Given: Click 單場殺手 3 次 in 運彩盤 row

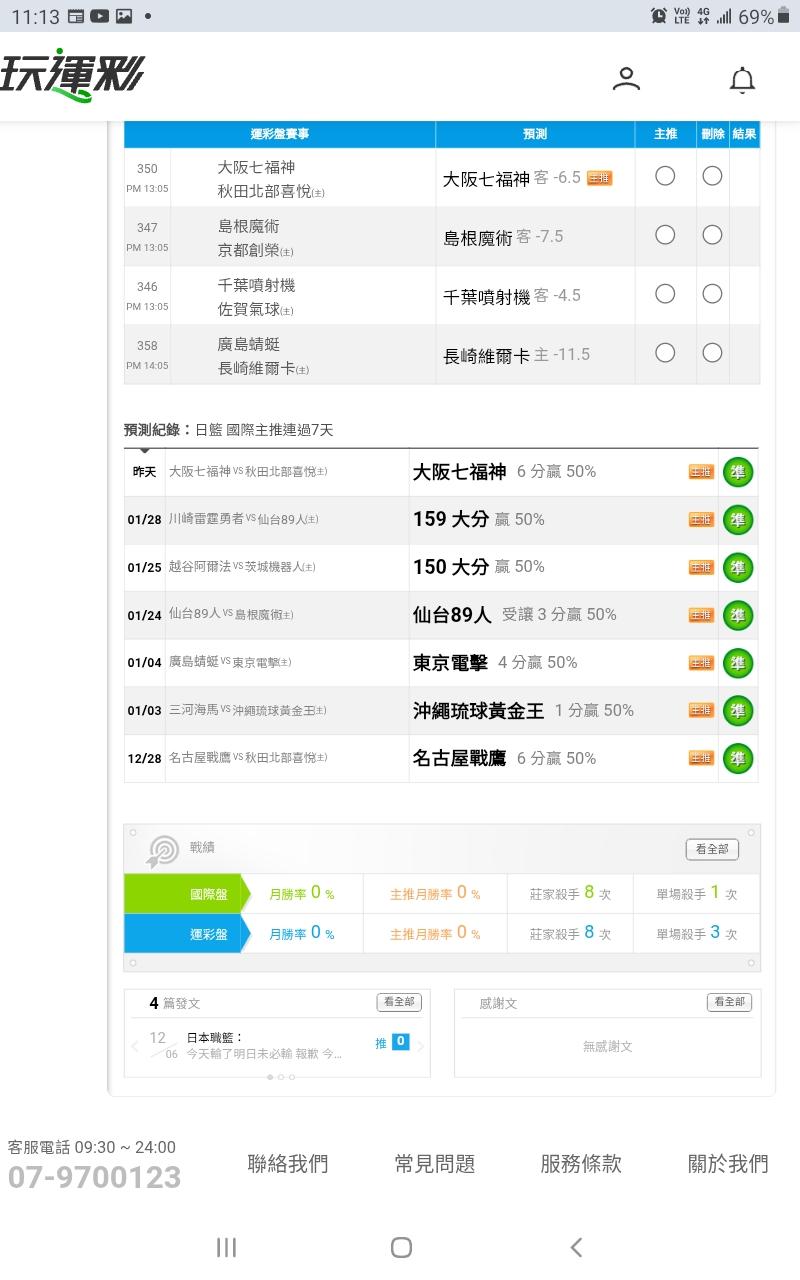Looking at the screenshot, I should 697,933.
